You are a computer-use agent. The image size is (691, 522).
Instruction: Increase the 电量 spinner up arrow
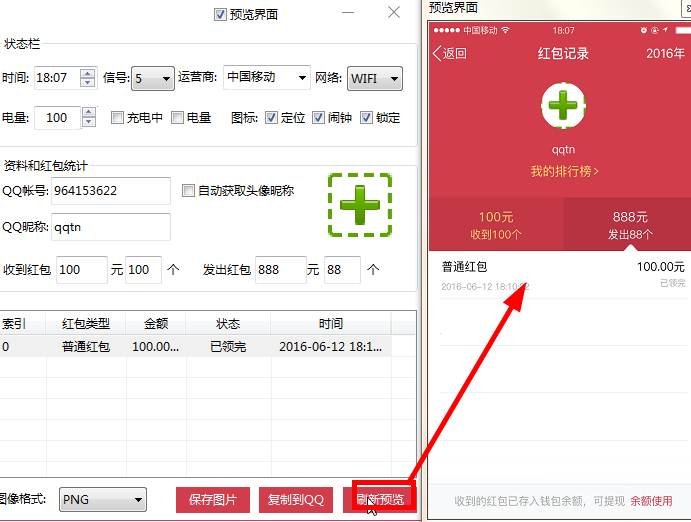coord(89,113)
